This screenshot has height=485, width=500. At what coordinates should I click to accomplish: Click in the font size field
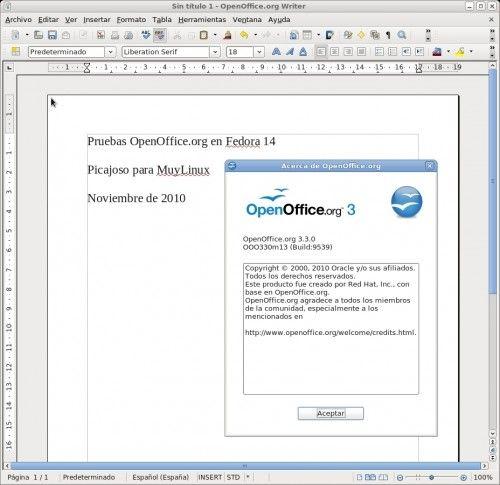240,52
